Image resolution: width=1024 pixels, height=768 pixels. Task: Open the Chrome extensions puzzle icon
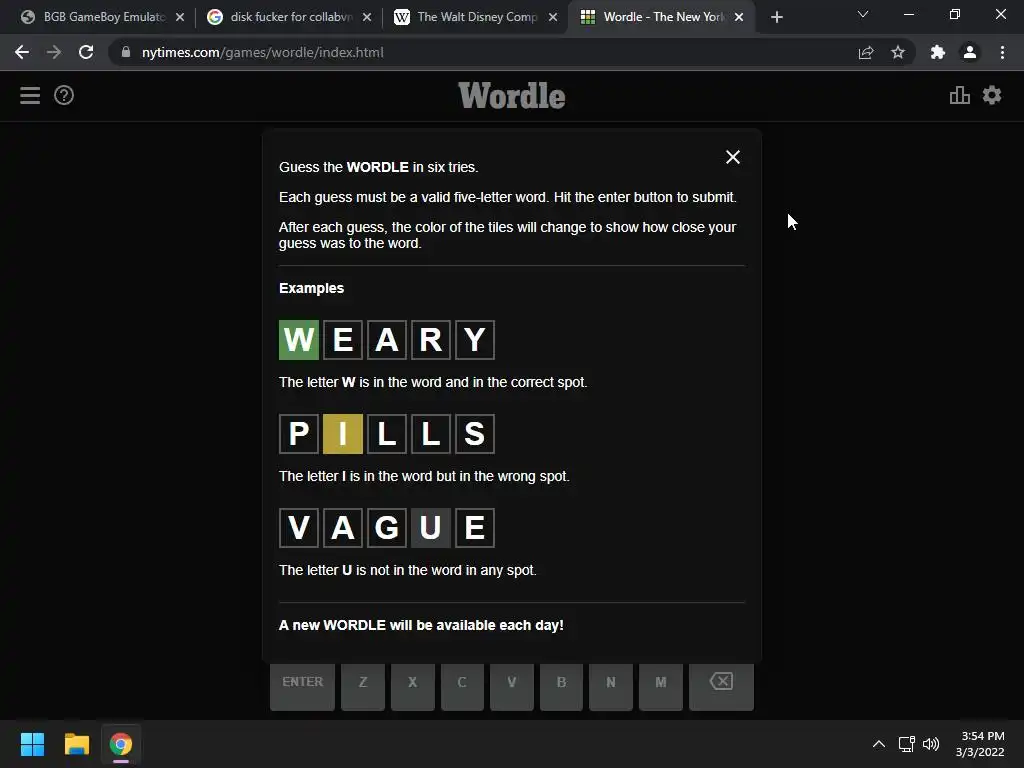938,52
